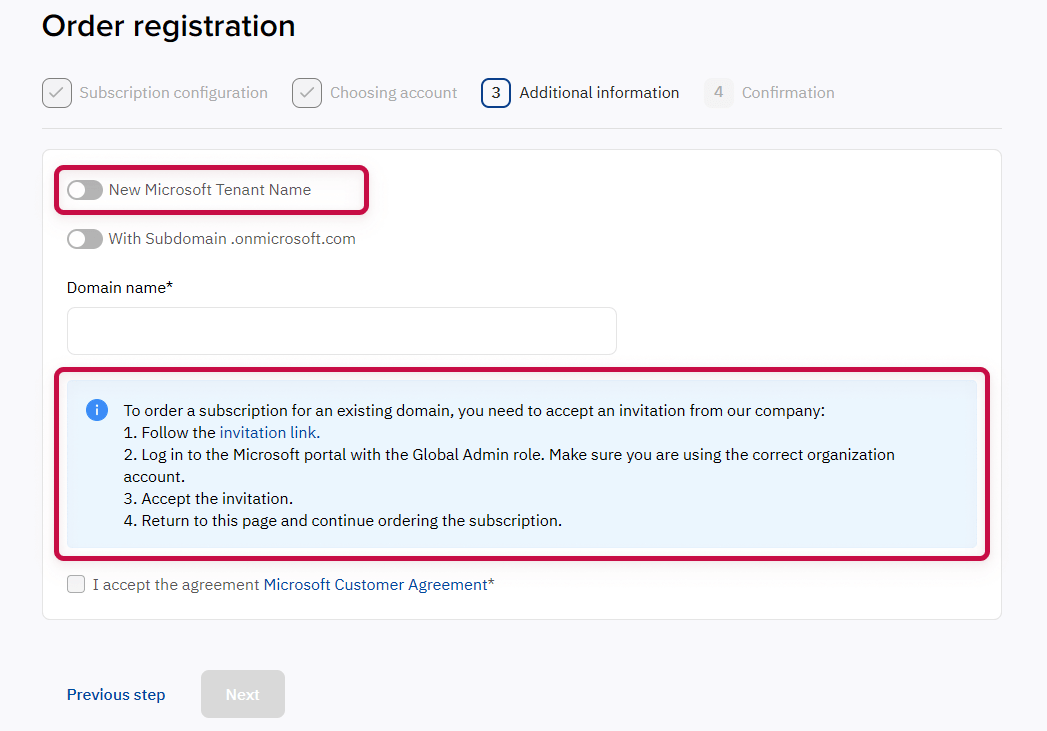Turn on With Subdomain .onmicrosoft.com
The image size is (1047, 731).
pyautogui.click(x=85, y=238)
